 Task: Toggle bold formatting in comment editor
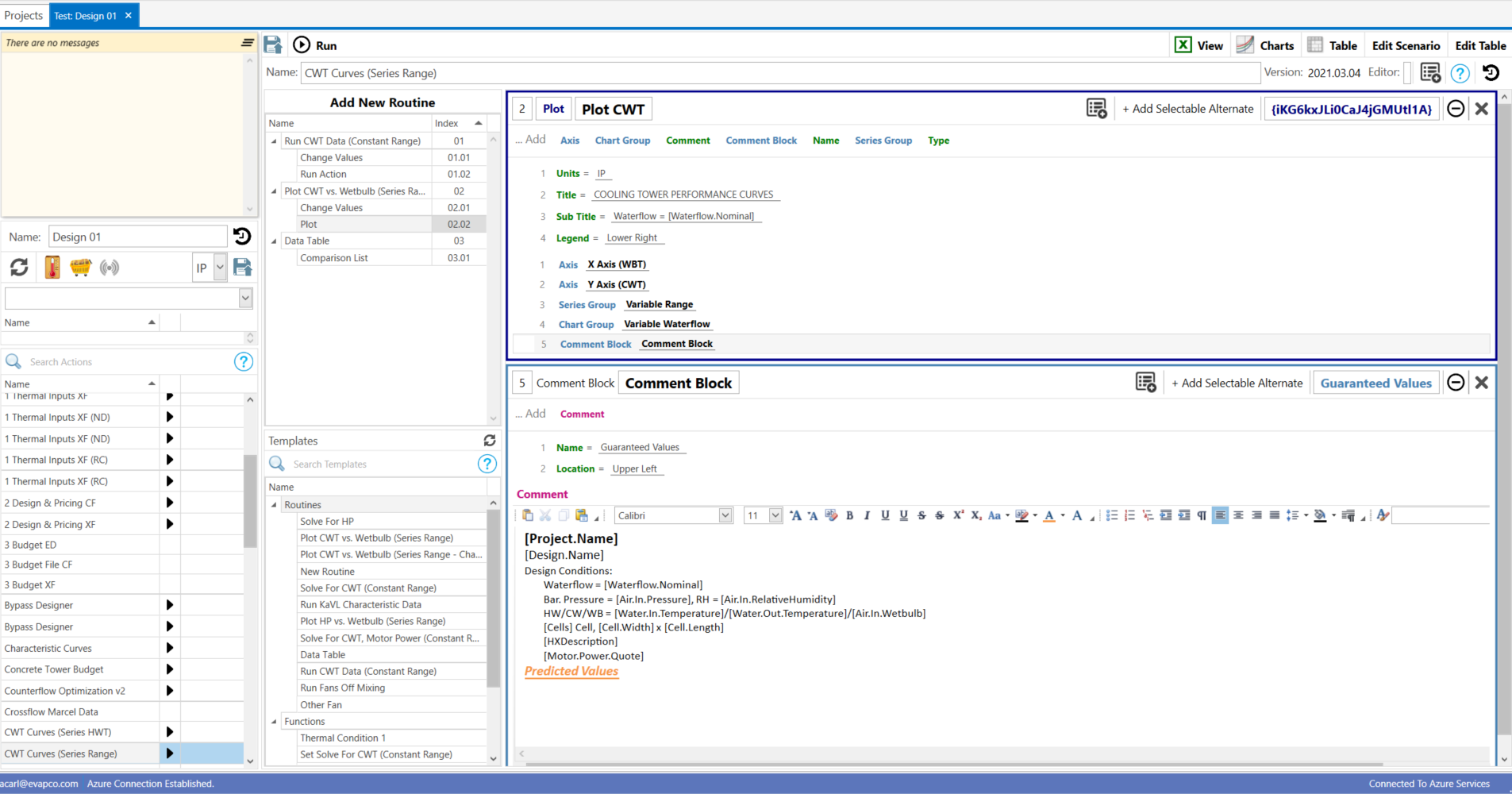click(849, 515)
